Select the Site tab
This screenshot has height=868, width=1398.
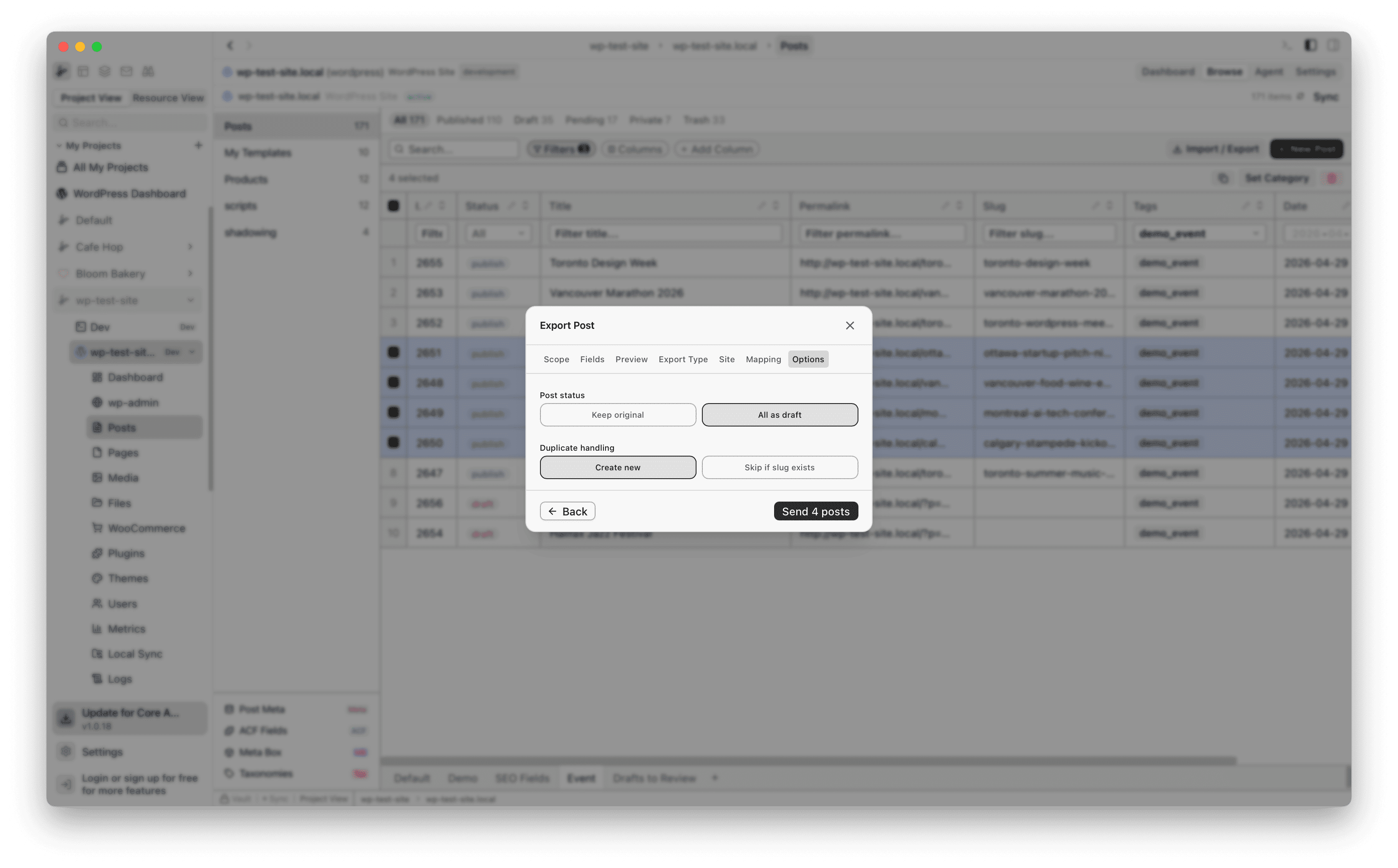pyautogui.click(x=726, y=359)
